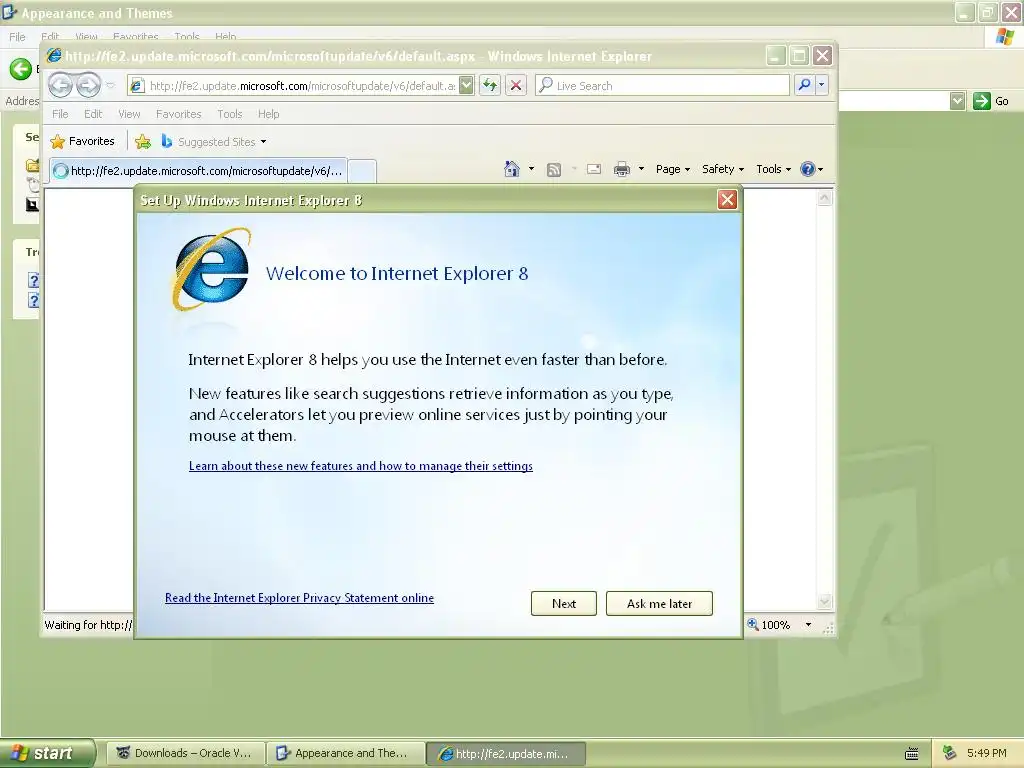Click the Live Search magnifier button
This screenshot has width=1024, height=768.
pyautogui.click(x=805, y=85)
